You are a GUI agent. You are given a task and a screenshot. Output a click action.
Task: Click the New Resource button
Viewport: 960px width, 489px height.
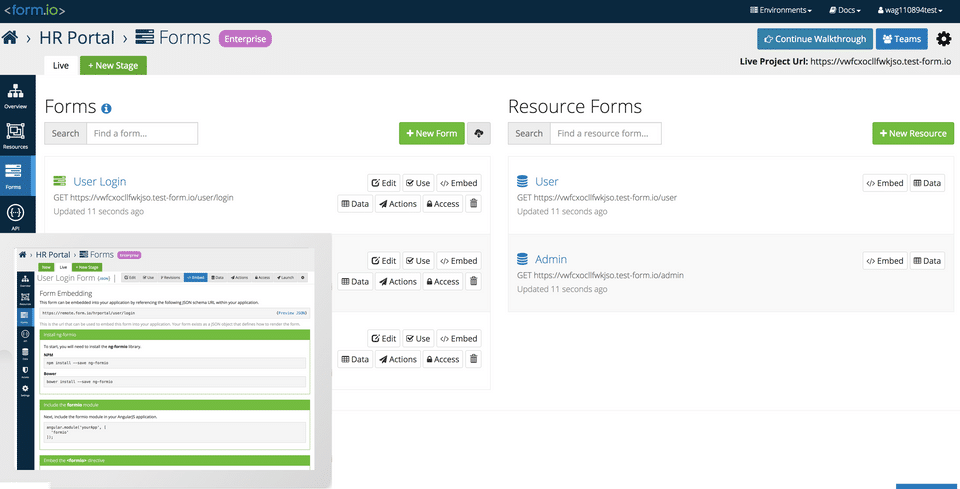pos(912,133)
